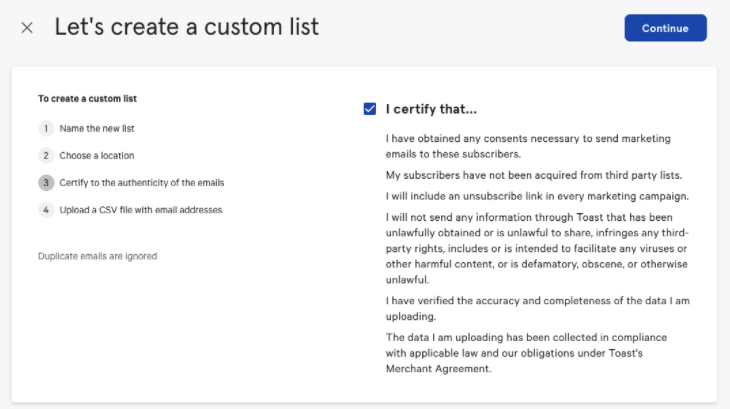The height and width of the screenshot is (409, 730).
Task: Click the "To create a custom list" heading
Action: (x=87, y=99)
